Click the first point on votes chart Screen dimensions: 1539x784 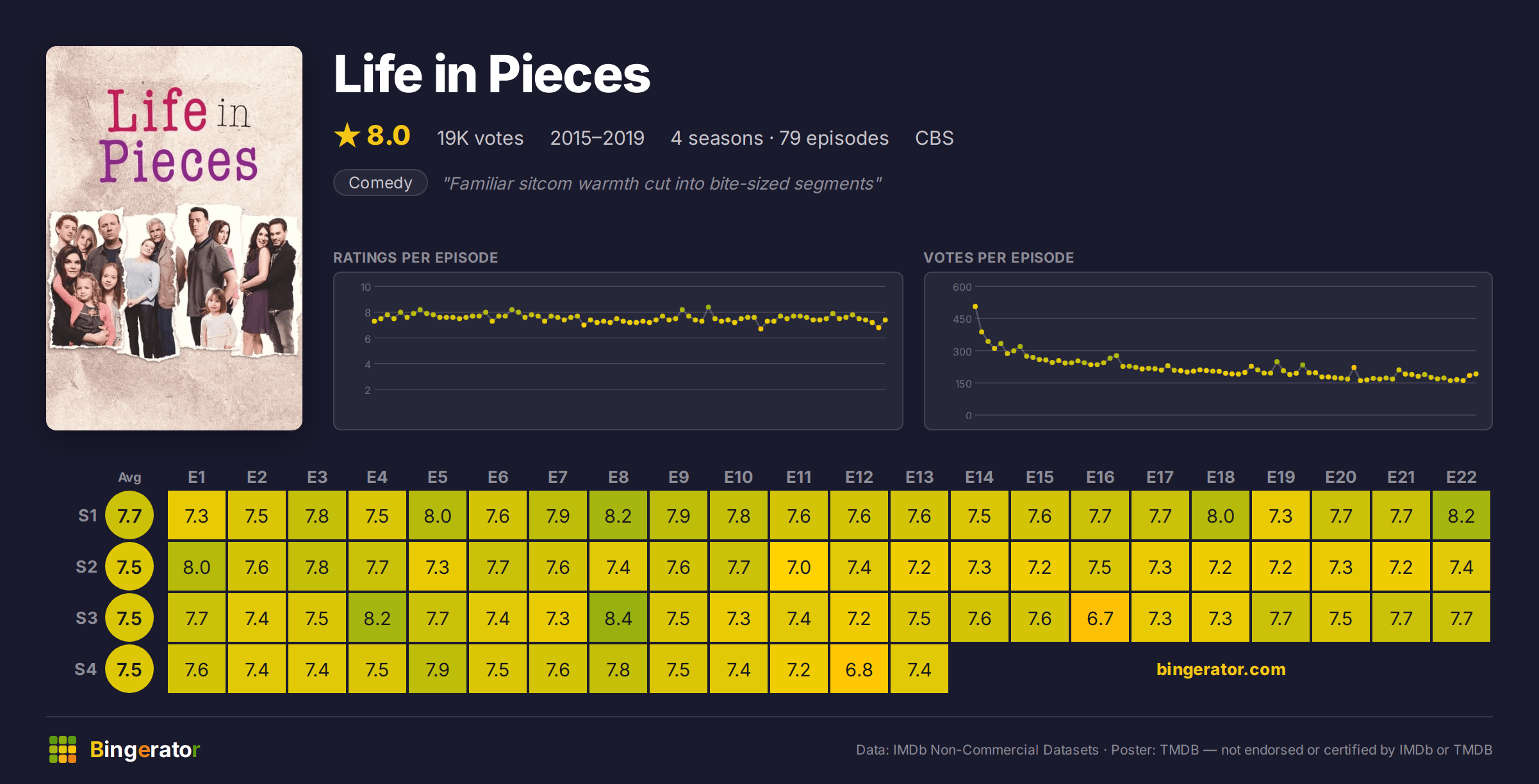pos(975,307)
